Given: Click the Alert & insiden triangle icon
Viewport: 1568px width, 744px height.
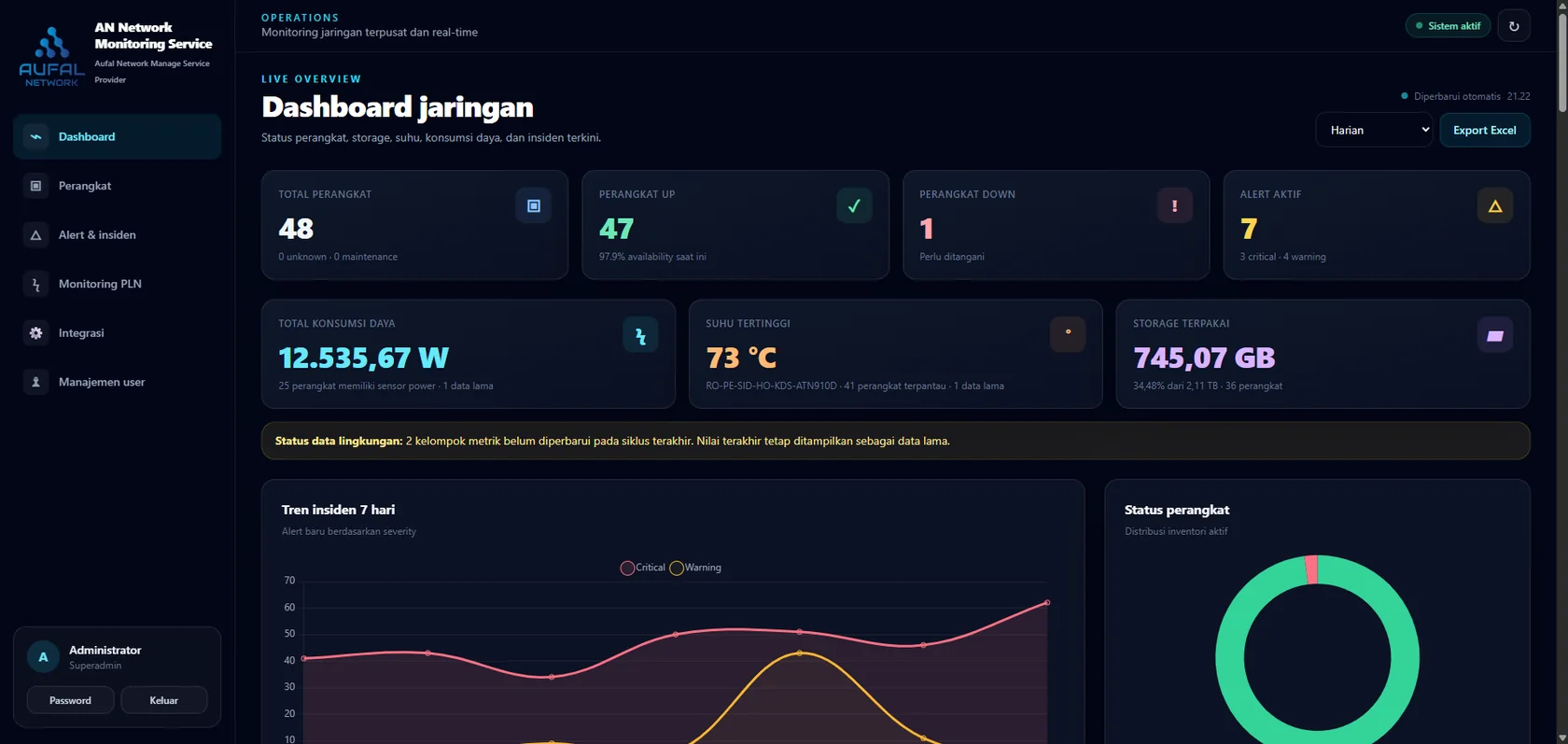Looking at the screenshot, I should click(x=35, y=235).
